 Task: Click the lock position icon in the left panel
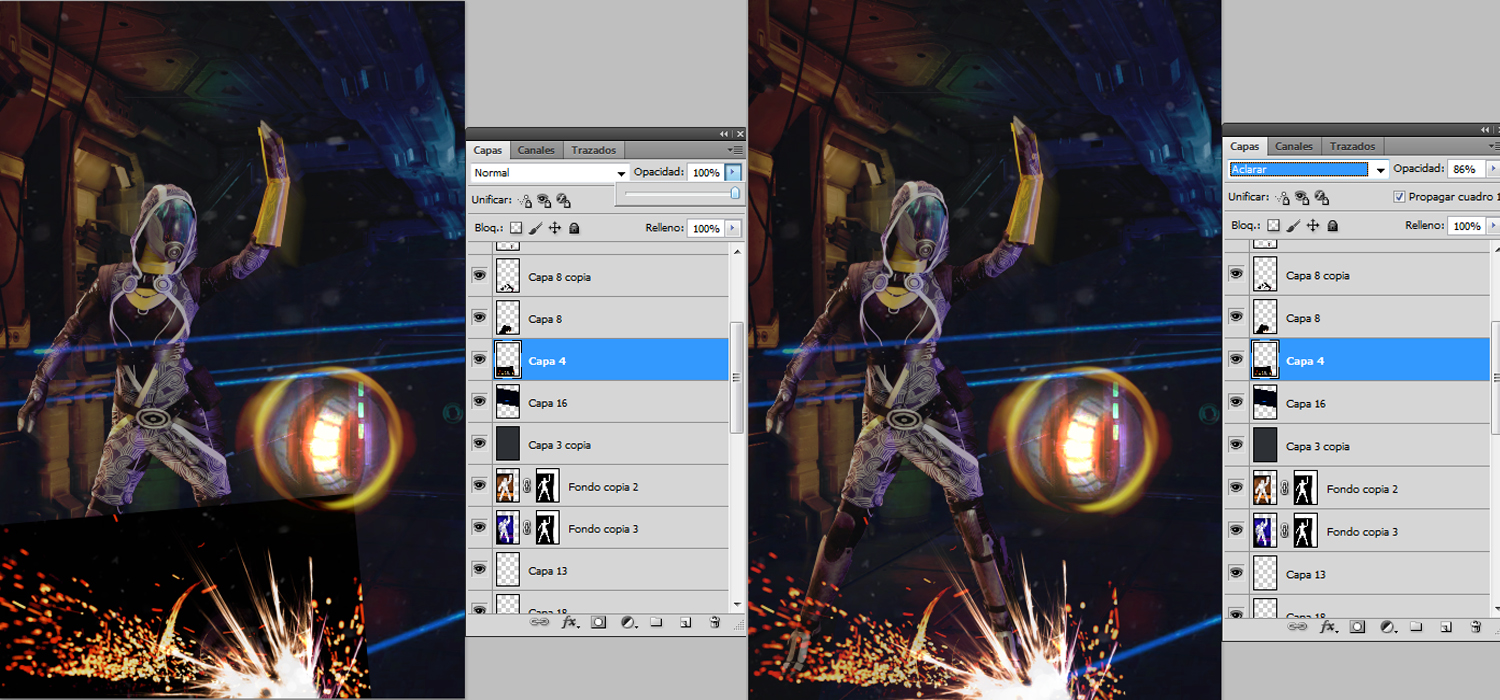coord(555,228)
